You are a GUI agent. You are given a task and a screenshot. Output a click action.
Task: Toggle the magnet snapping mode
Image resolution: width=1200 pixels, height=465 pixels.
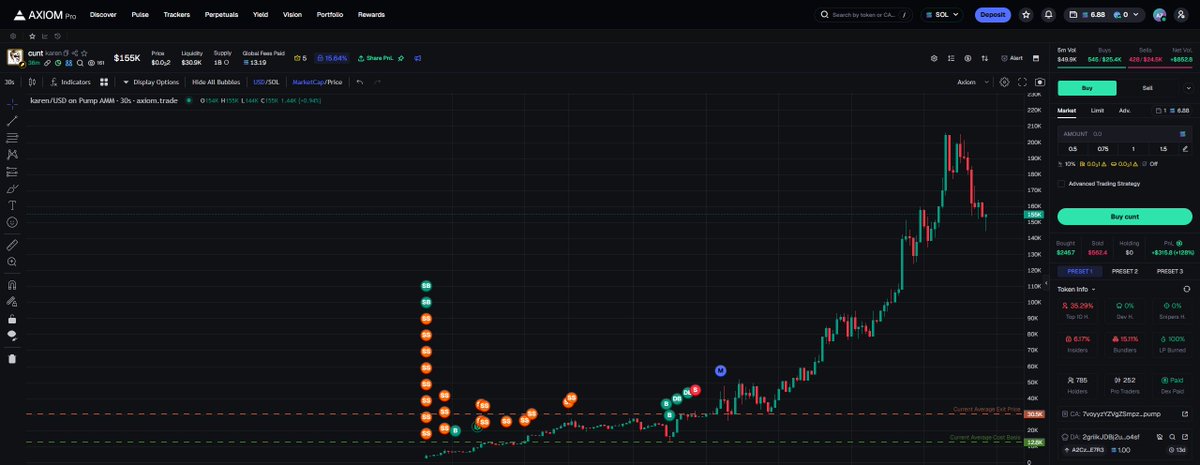point(12,284)
